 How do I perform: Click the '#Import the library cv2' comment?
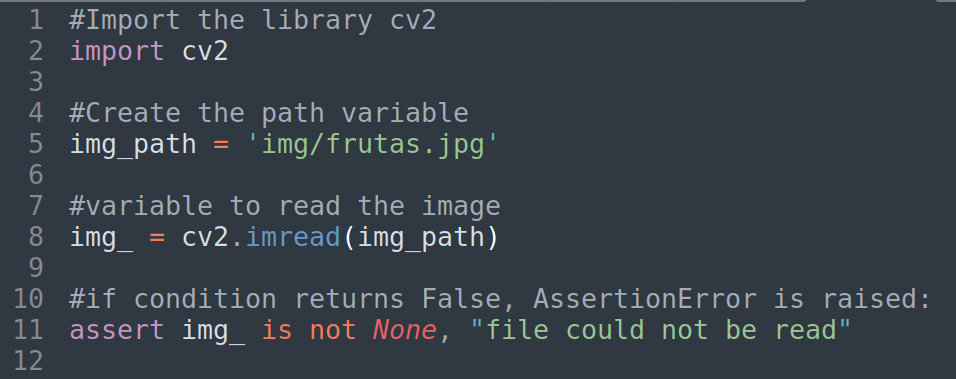253,21
